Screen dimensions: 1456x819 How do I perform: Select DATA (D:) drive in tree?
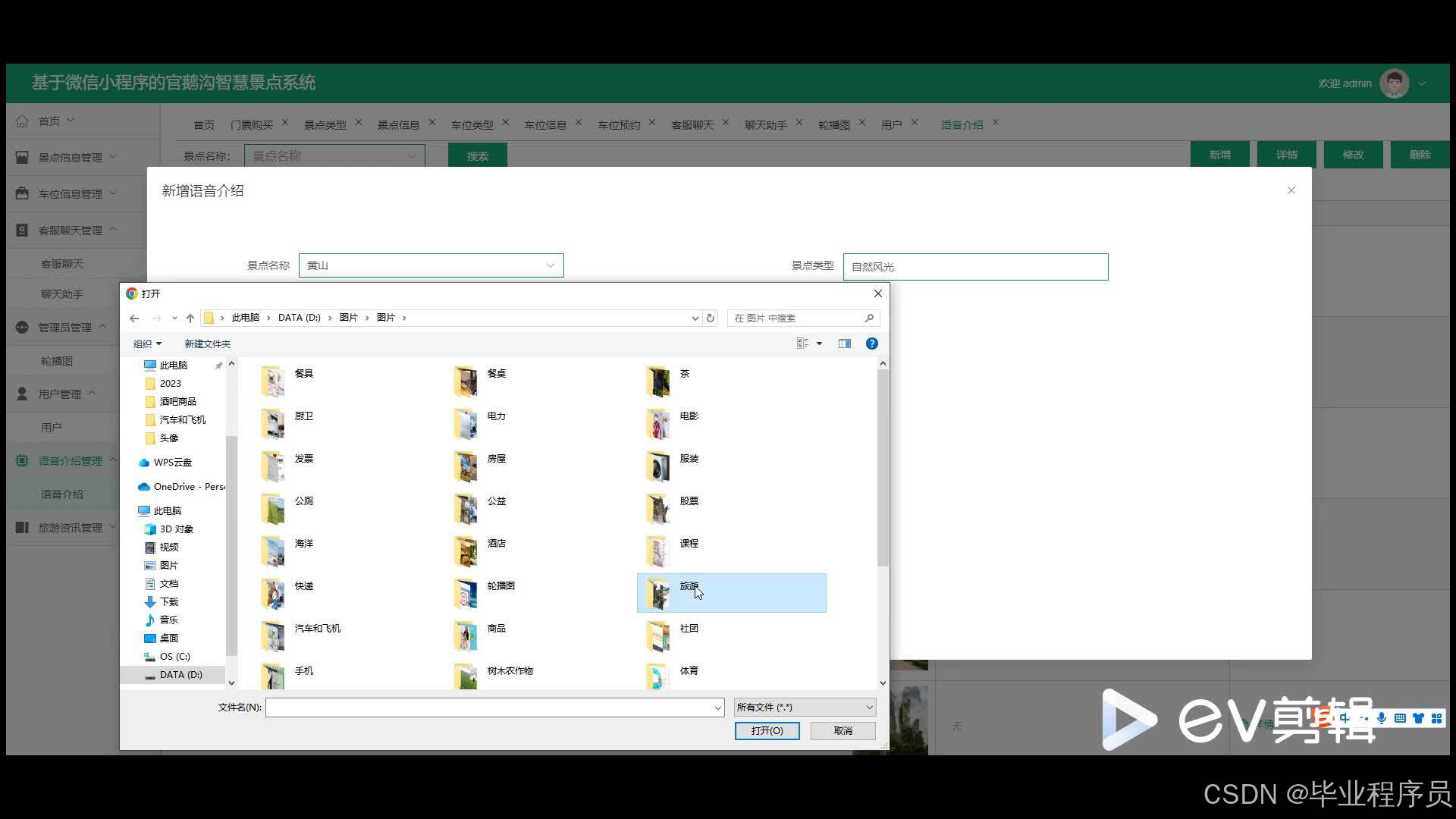pyautogui.click(x=180, y=674)
